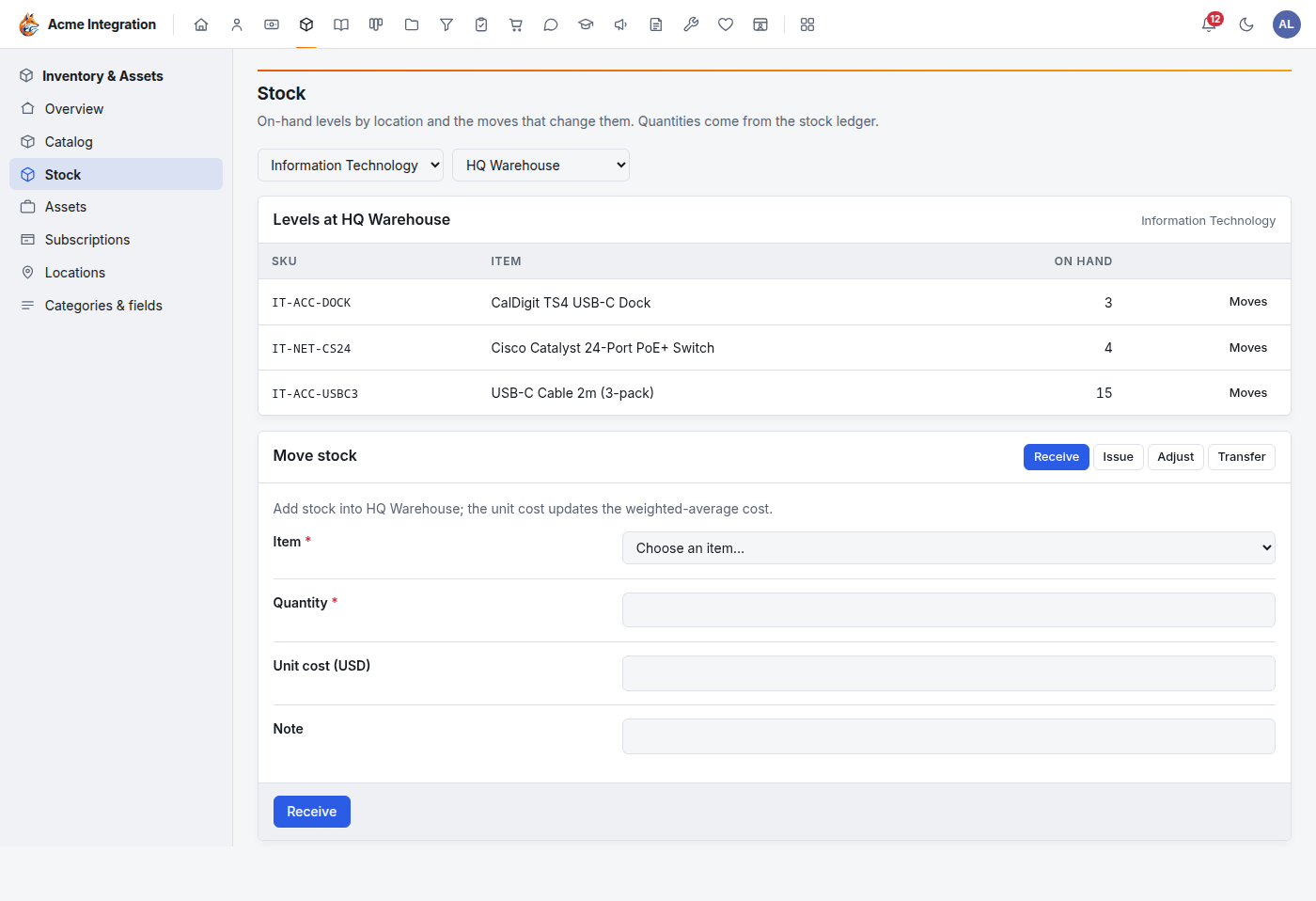
Task: Open the apps grid icon
Action: click(807, 24)
